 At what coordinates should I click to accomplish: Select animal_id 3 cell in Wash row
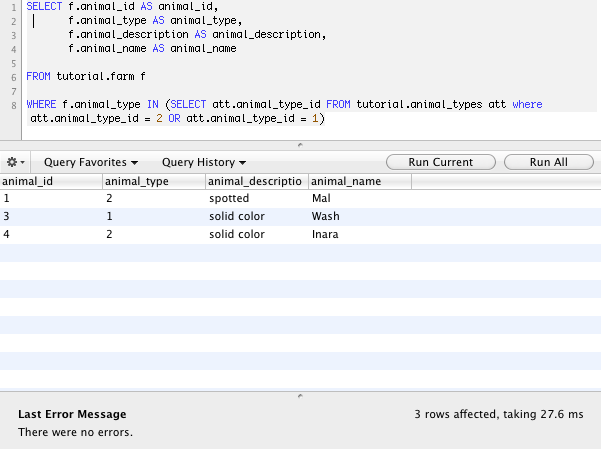tap(51, 216)
